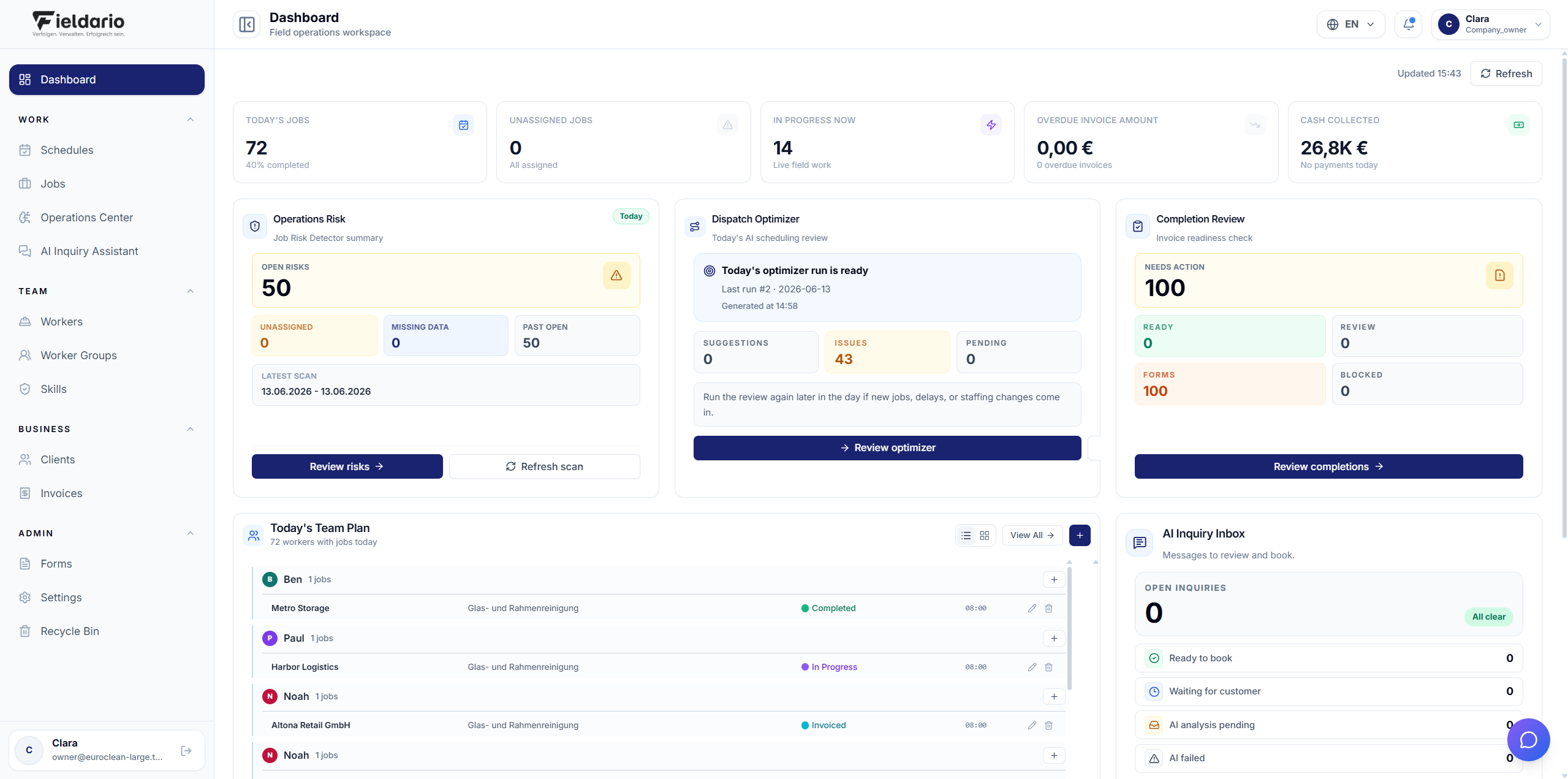Go to Schedules
The height and width of the screenshot is (779, 1568).
coord(107,150)
